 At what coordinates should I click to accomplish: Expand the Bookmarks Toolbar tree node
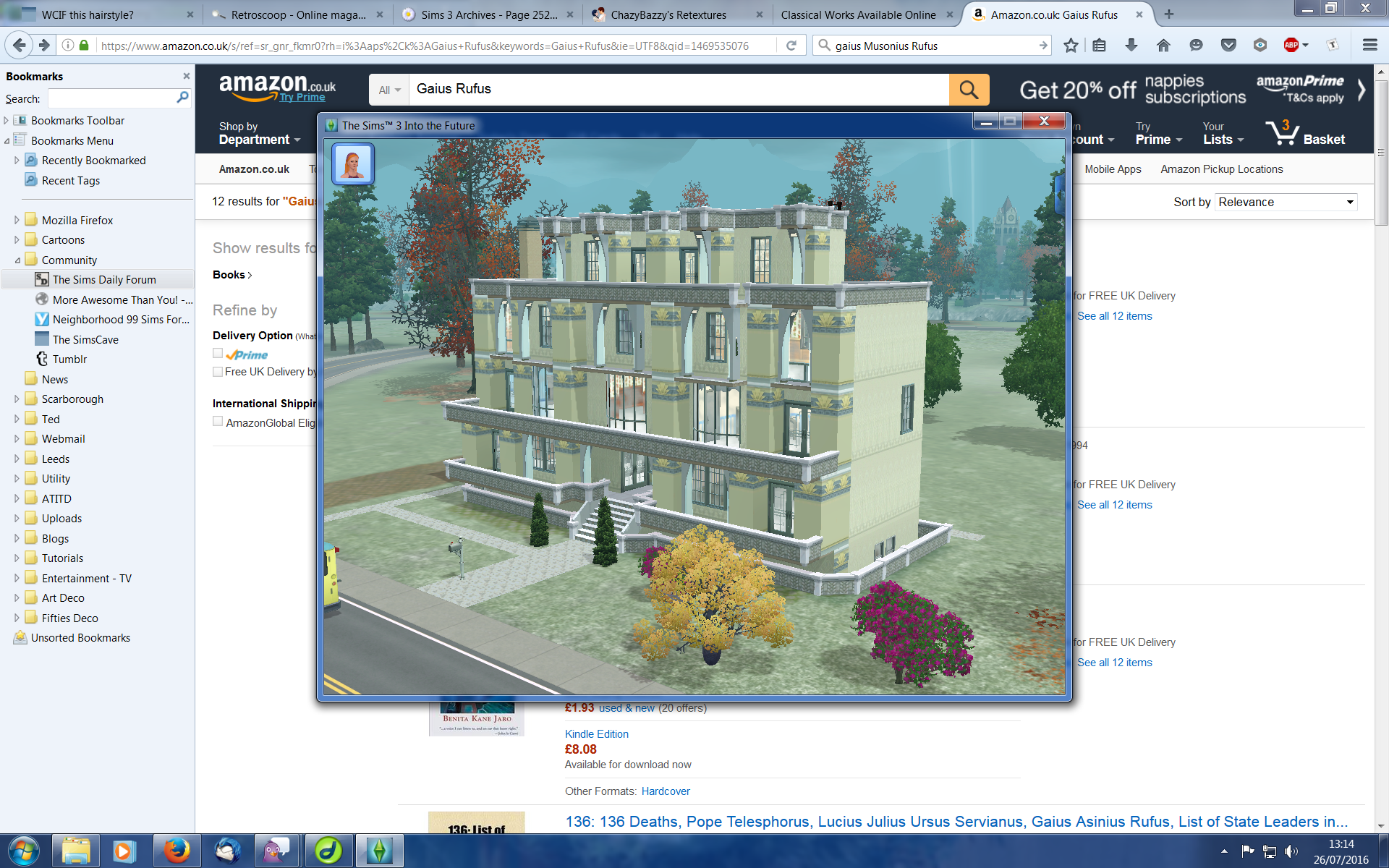point(7,120)
